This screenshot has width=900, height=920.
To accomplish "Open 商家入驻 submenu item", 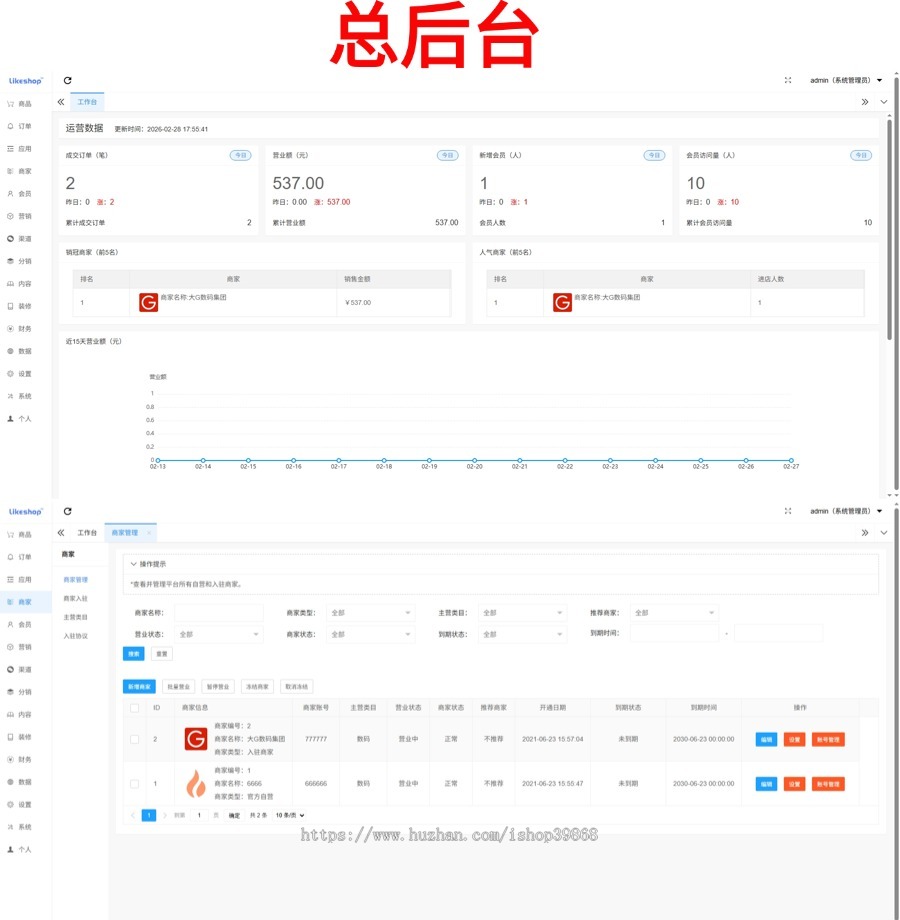I will pos(76,598).
